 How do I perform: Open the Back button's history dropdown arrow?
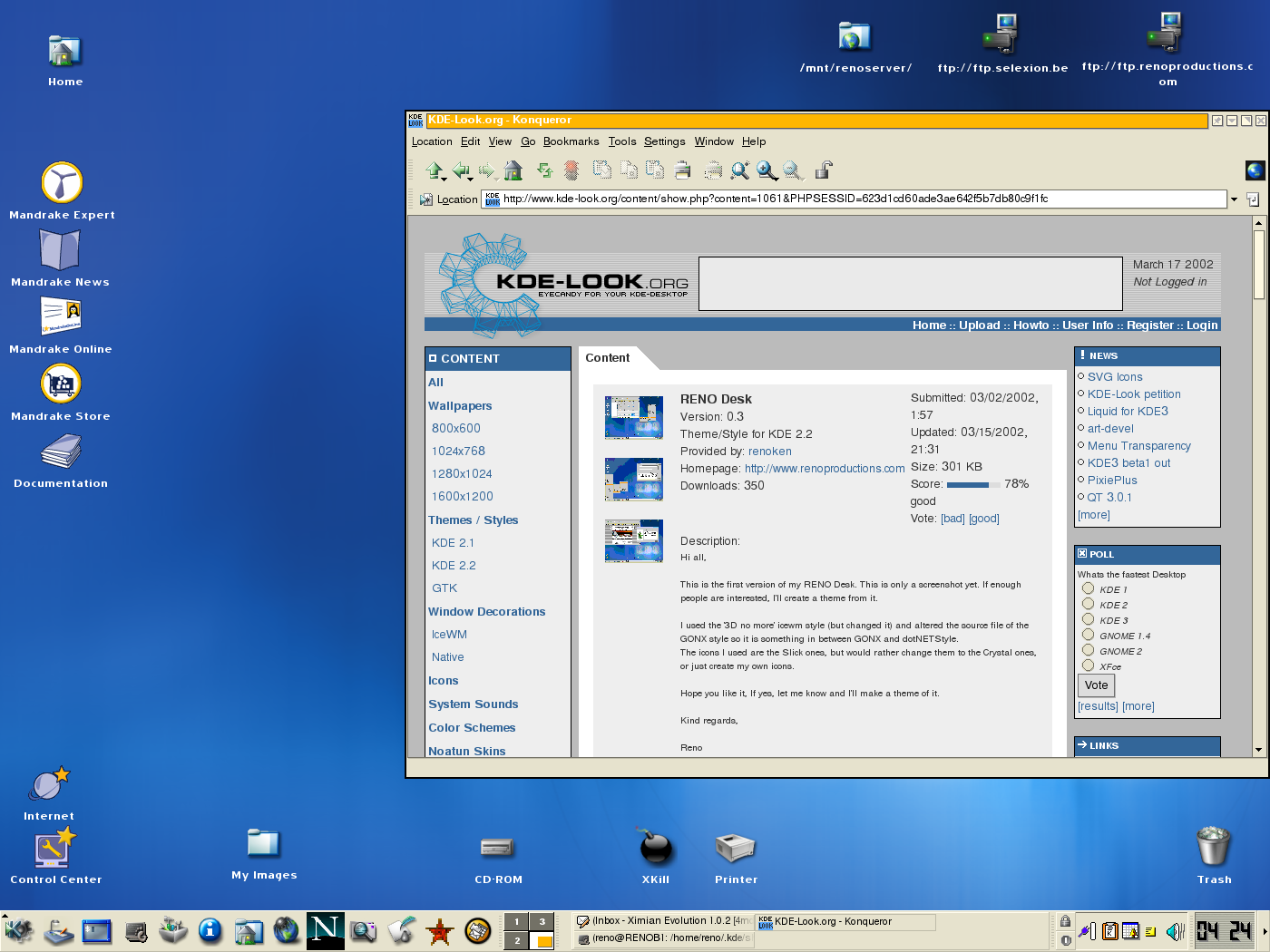[471, 179]
